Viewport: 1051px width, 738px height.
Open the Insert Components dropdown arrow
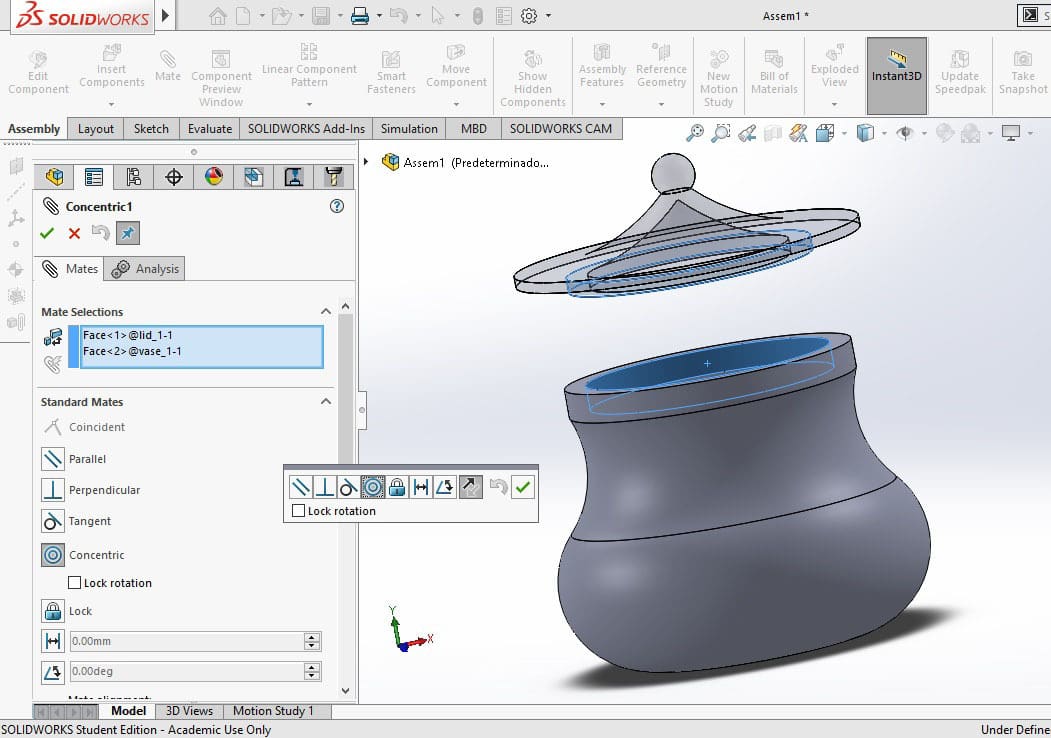pyautogui.click(x=111, y=104)
